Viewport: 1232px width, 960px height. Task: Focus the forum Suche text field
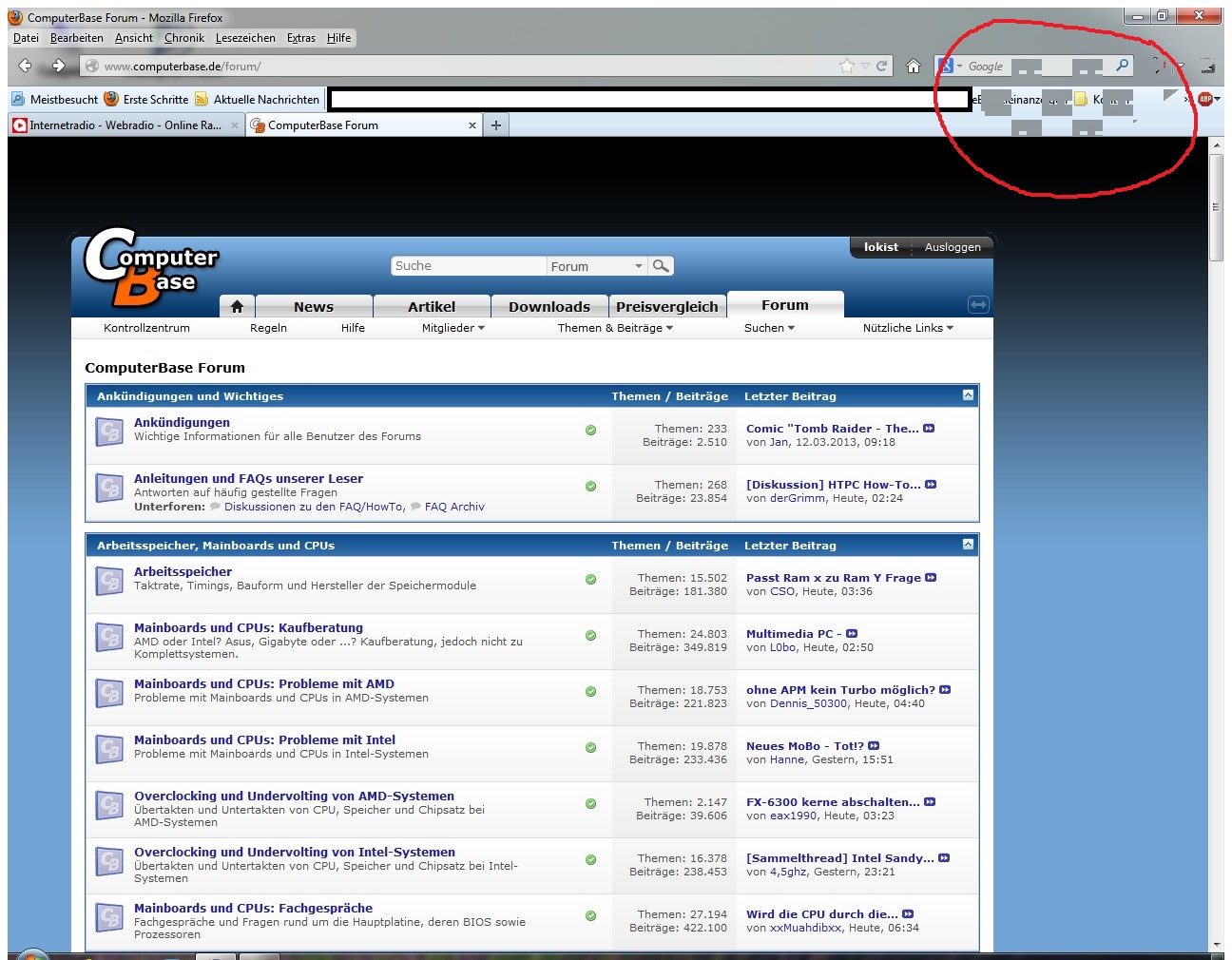coord(468,266)
